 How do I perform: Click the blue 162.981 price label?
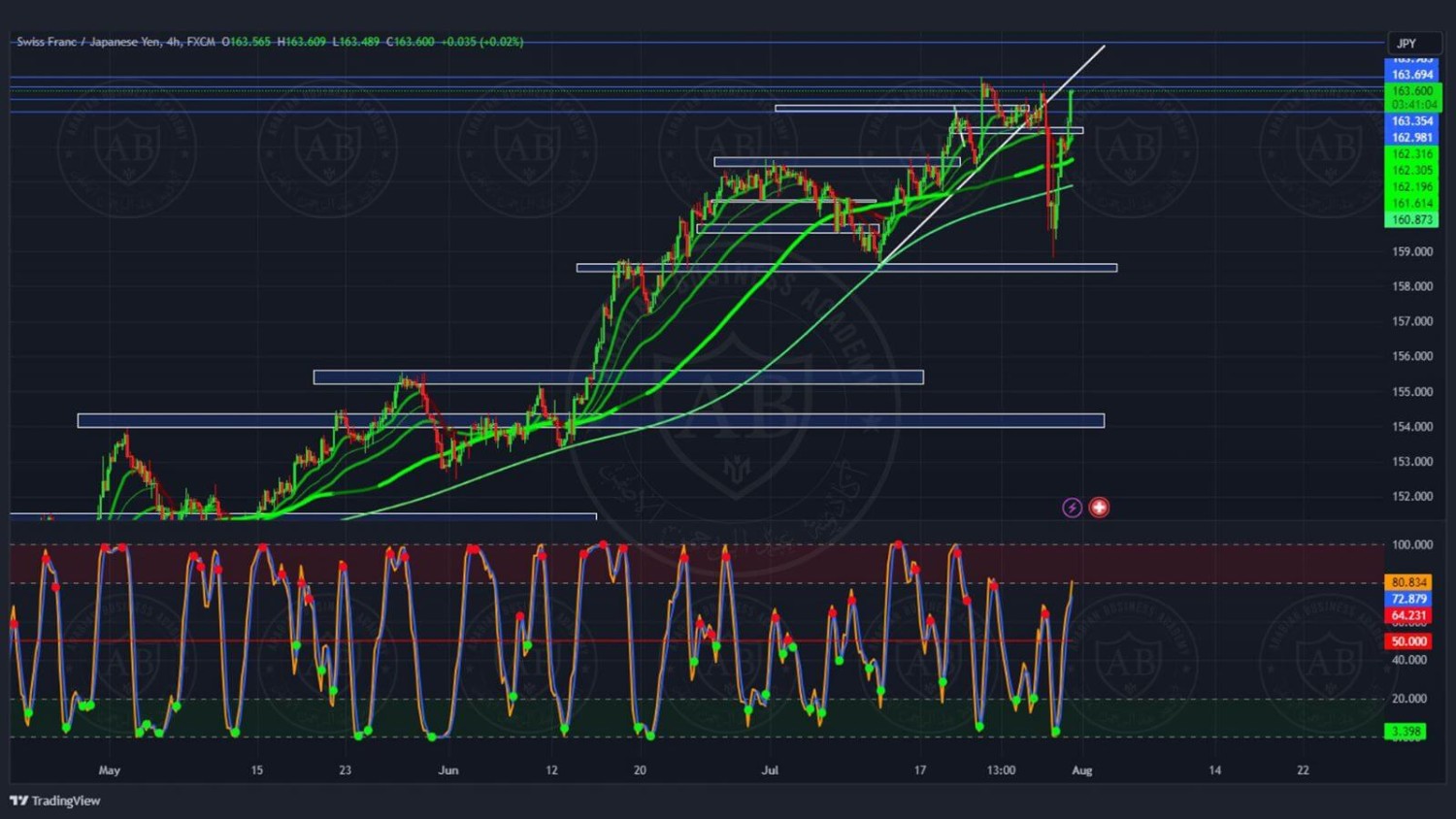(1412, 138)
